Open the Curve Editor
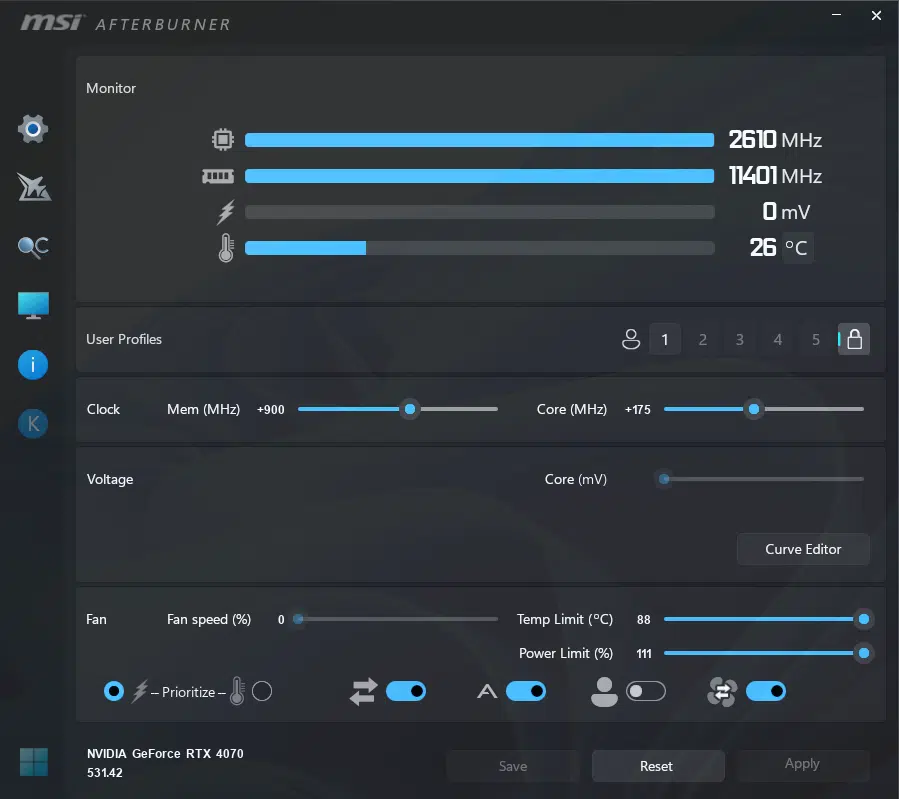899x799 pixels. coord(803,549)
